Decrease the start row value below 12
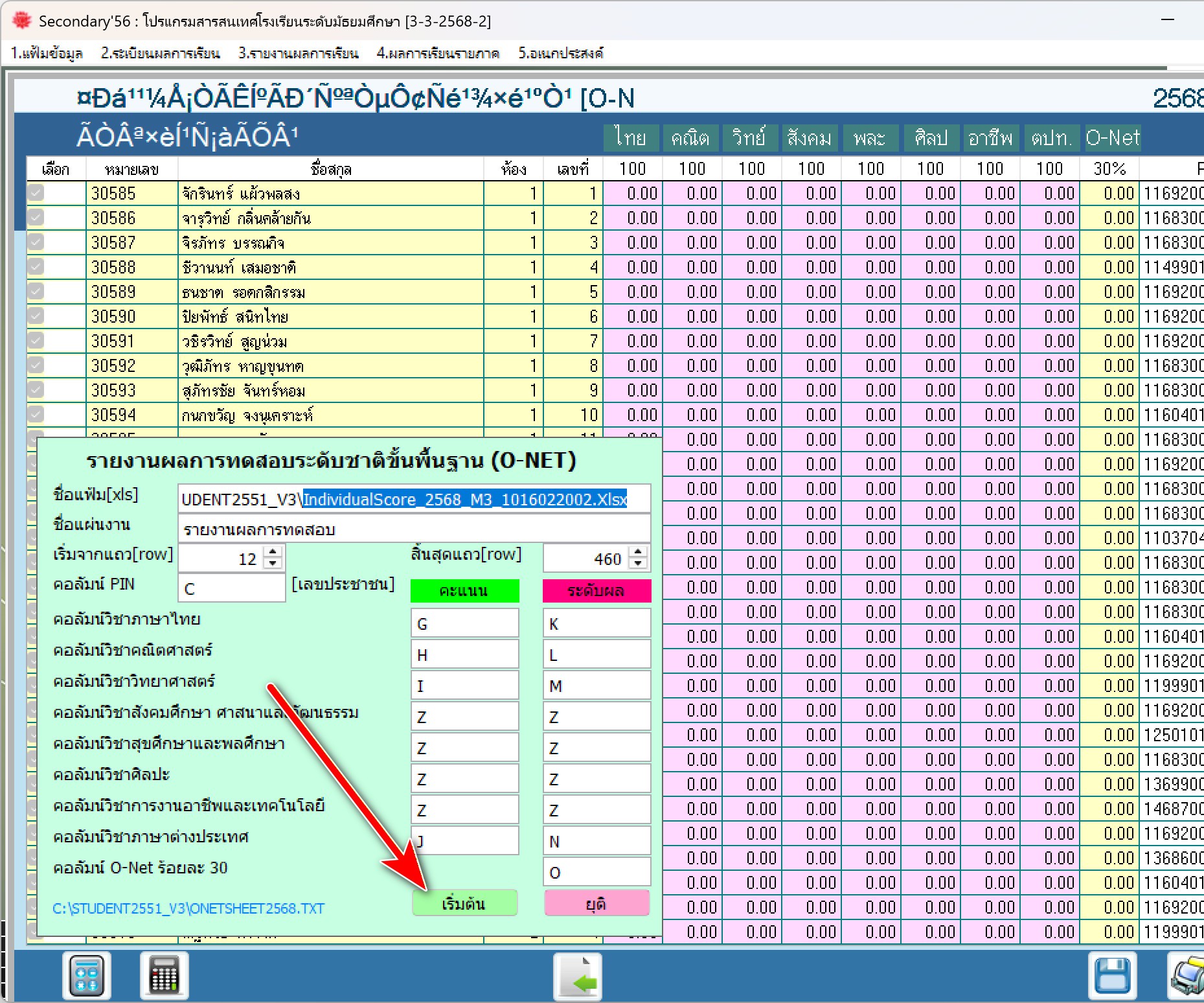This screenshot has height=1003, width=1204. 273,564
